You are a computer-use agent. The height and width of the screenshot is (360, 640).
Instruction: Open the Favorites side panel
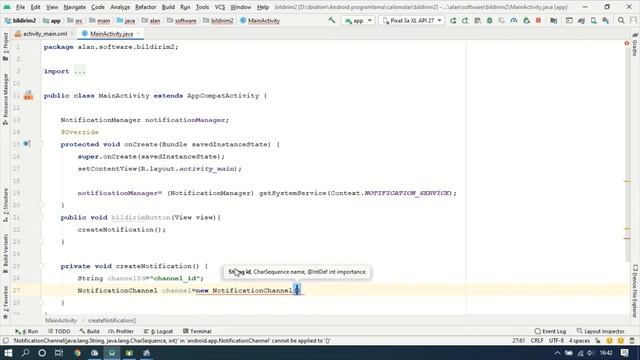(5, 302)
